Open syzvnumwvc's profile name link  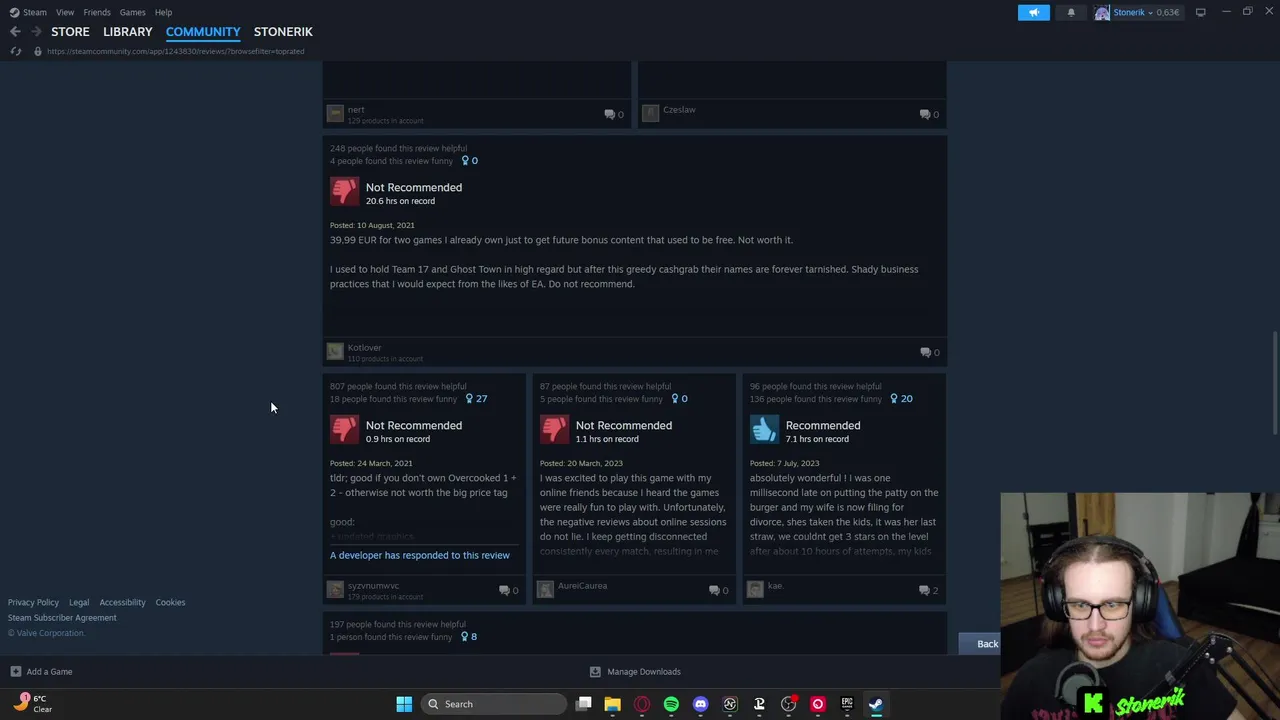pos(373,585)
